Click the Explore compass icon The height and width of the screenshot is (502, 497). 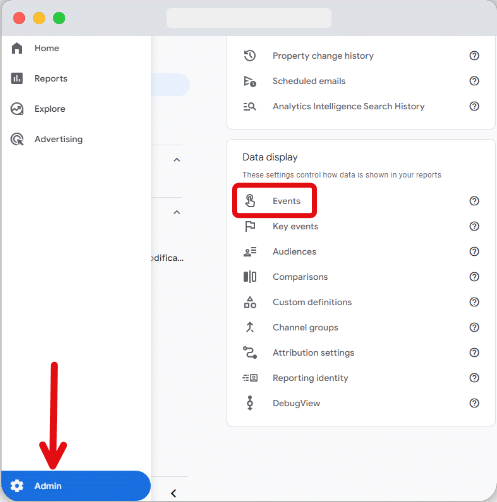(x=17, y=109)
